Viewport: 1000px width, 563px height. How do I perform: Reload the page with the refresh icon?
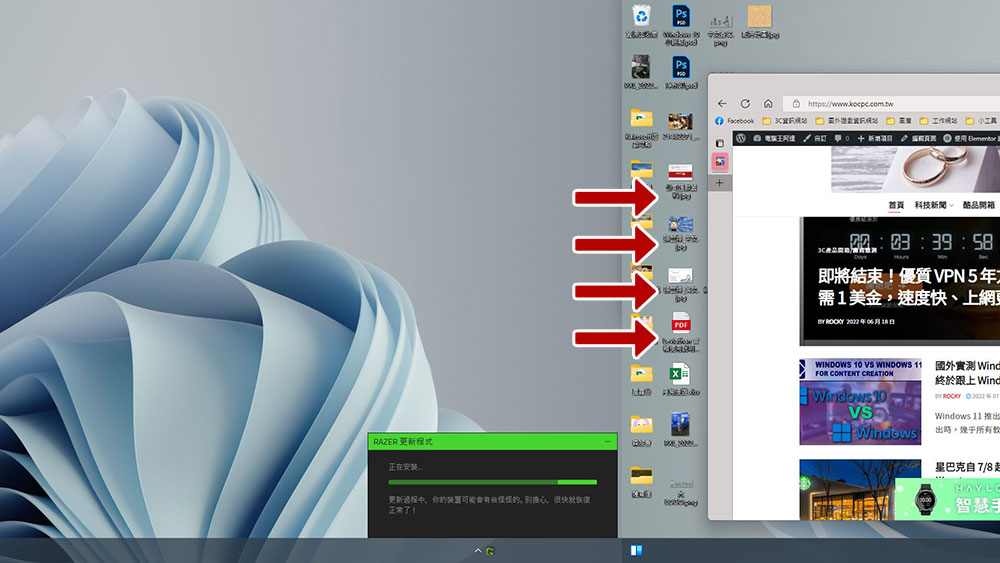(745, 103)
